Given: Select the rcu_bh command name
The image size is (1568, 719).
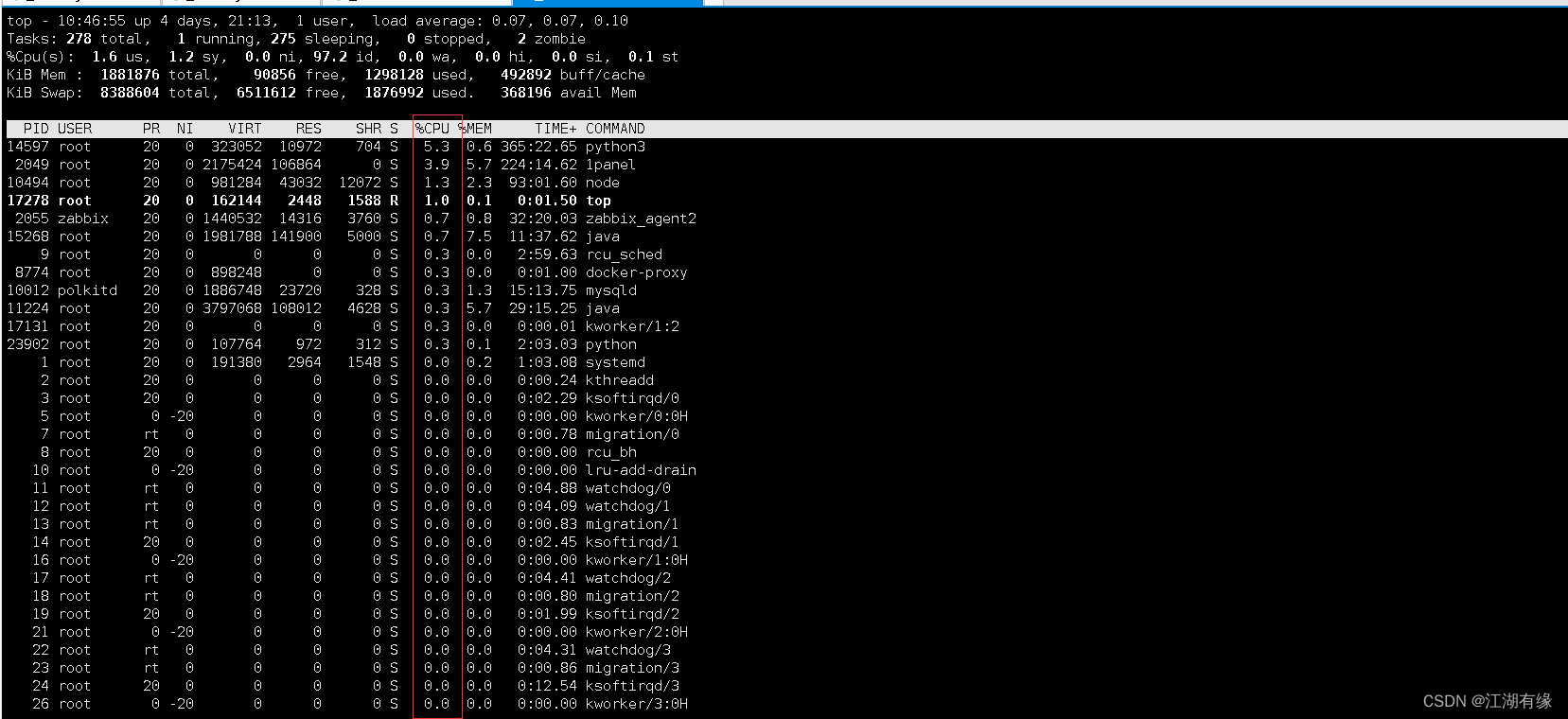Looking at the screenshot, I should point(611,452).
